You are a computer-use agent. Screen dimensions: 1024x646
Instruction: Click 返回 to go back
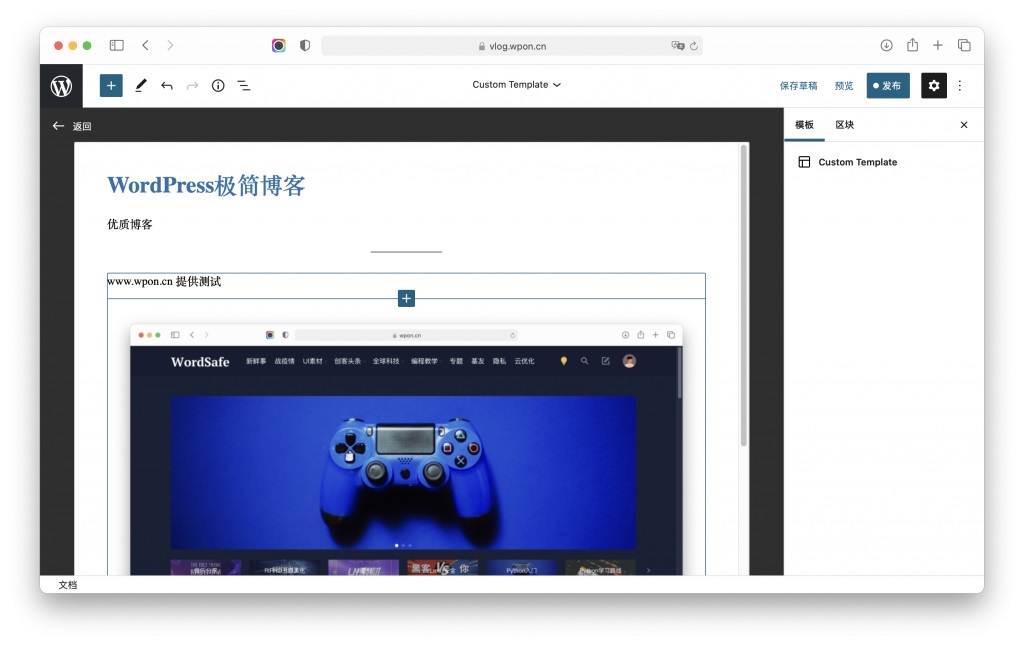tap(70, 126)
